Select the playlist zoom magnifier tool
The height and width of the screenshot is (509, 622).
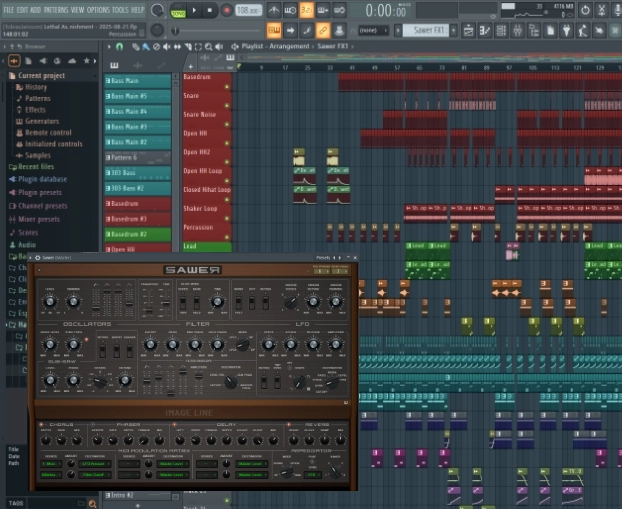(x=209, y=47)
